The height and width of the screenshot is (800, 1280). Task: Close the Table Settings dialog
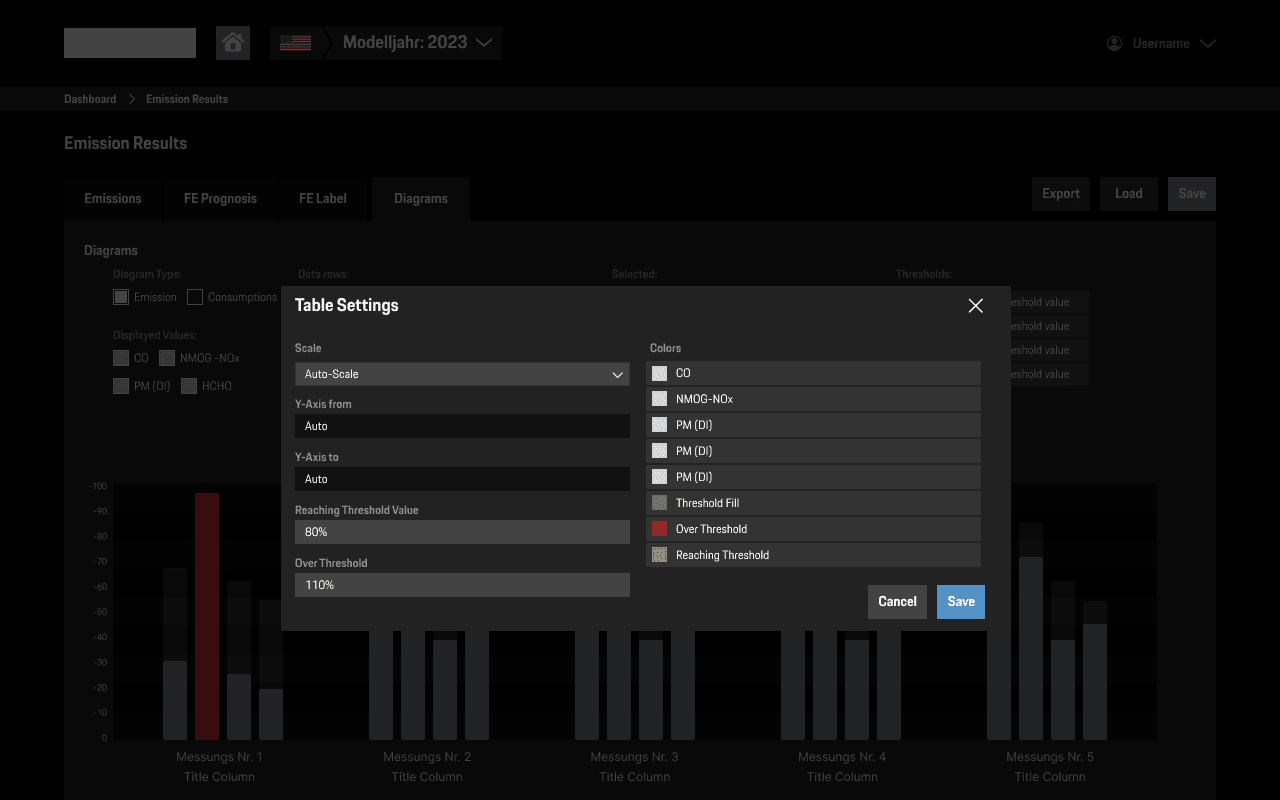(975, 305)
